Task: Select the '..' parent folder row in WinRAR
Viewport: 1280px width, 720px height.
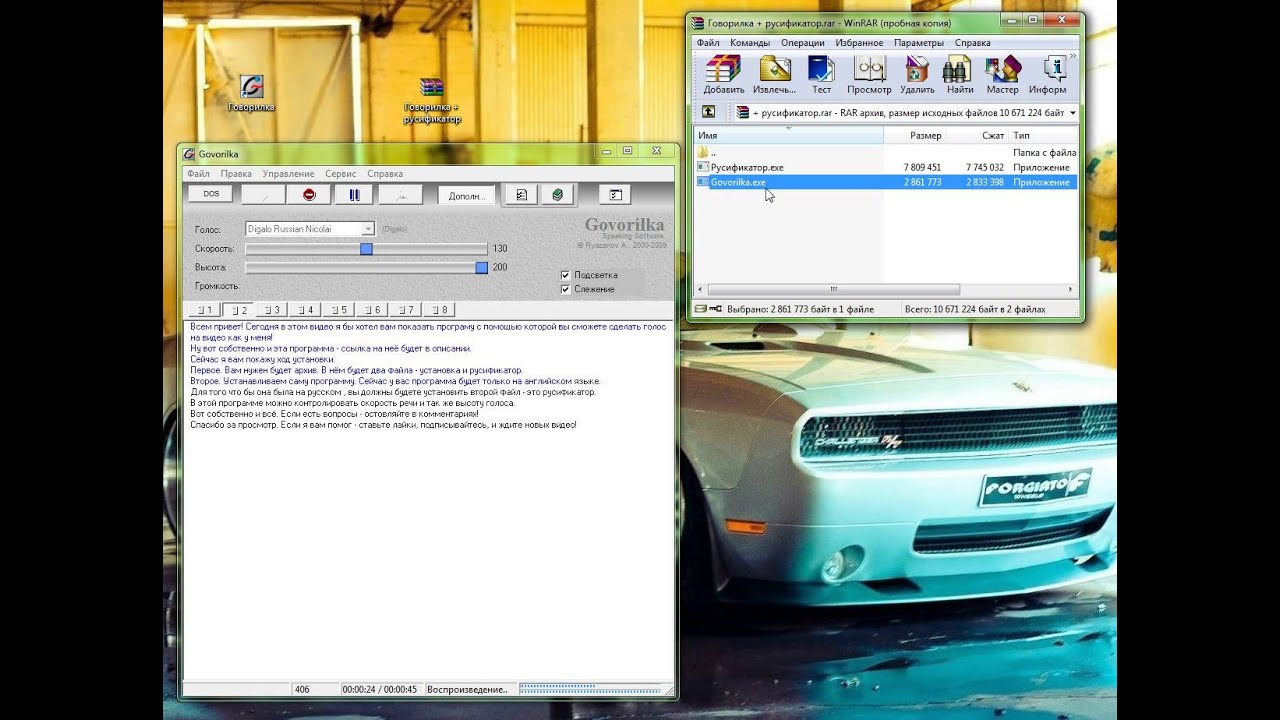Action: pos(886,152)
